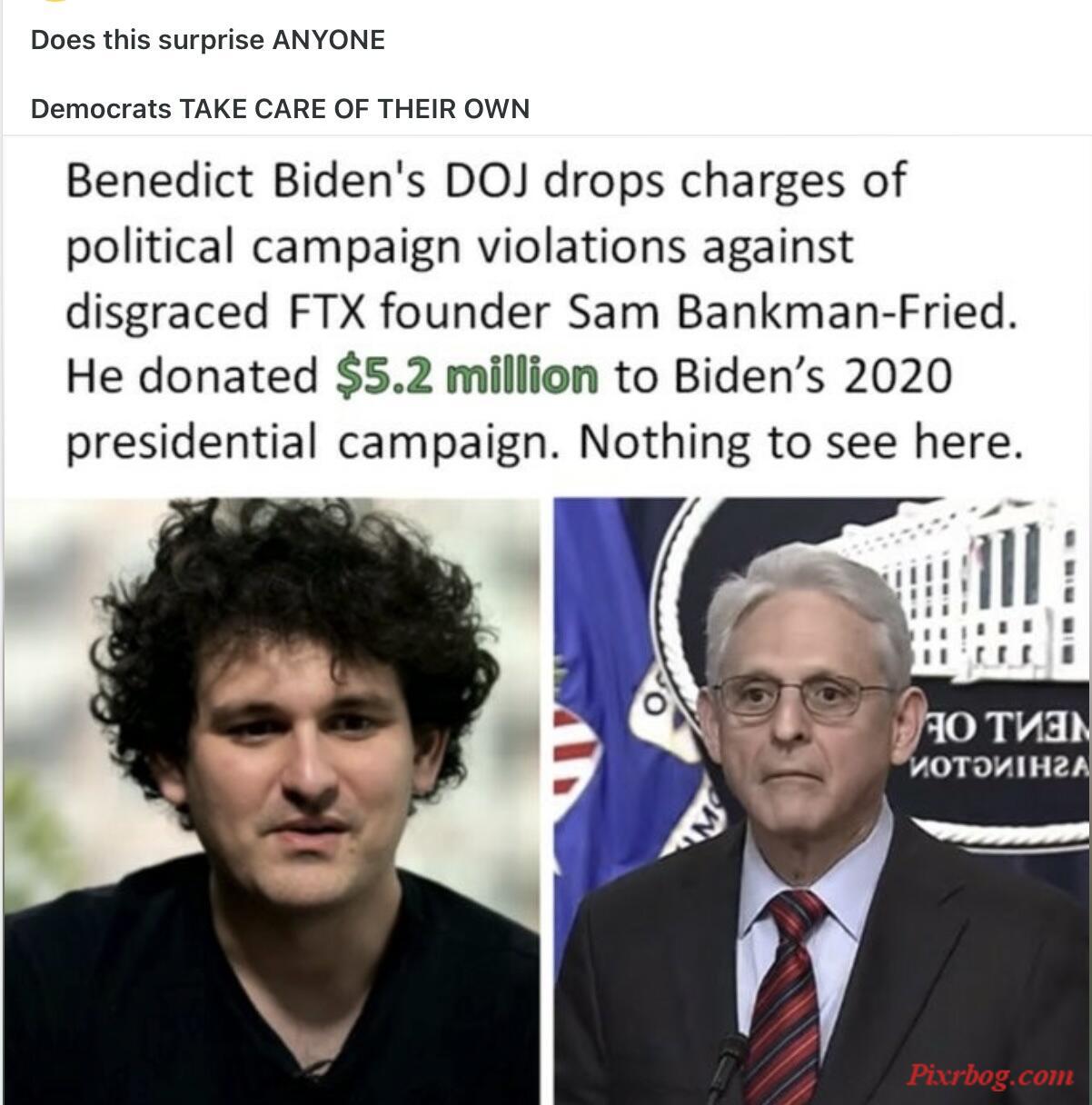
Task: Open the photo of the man wearing glasses
Action: click(x=822, y=801)
